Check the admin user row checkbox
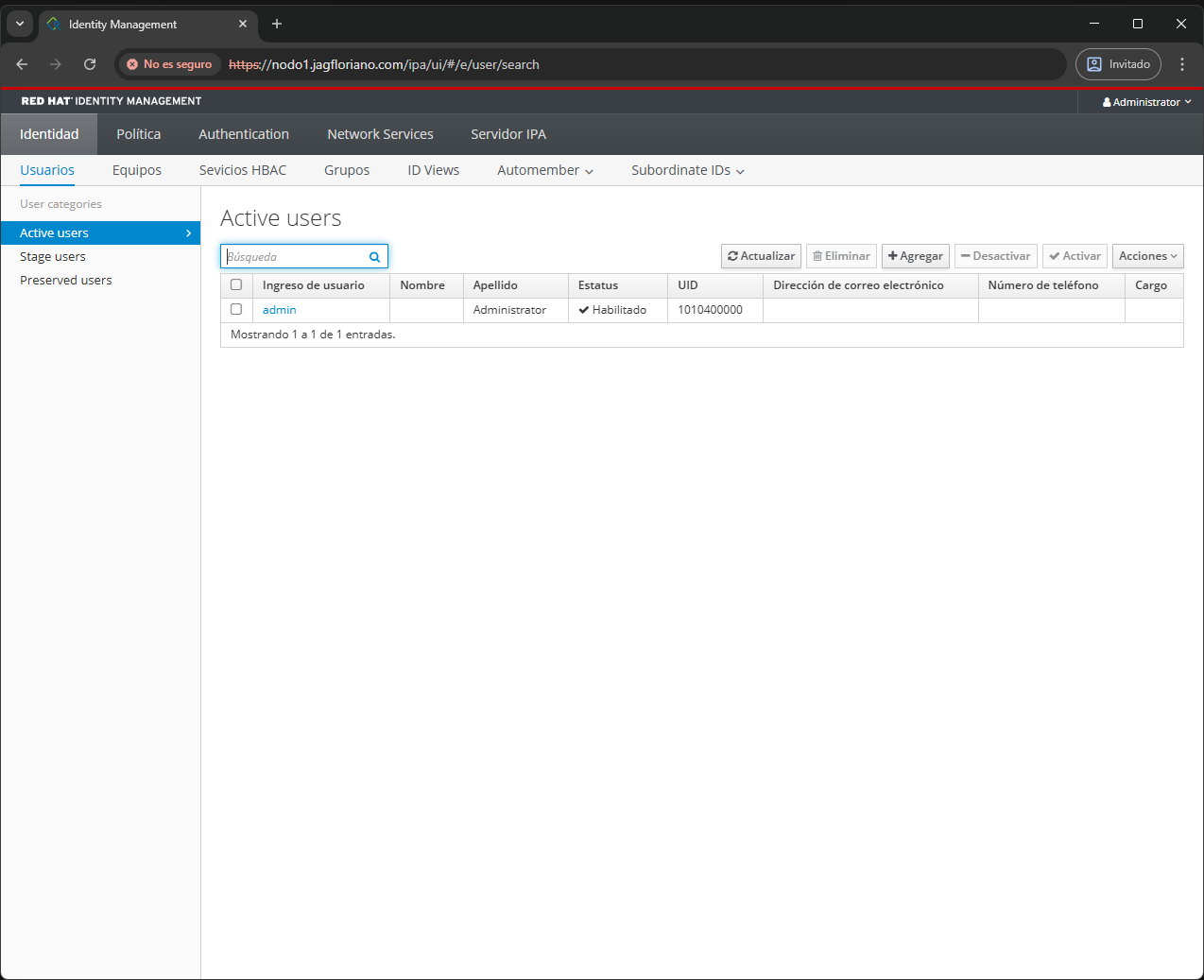 point(236,309)
